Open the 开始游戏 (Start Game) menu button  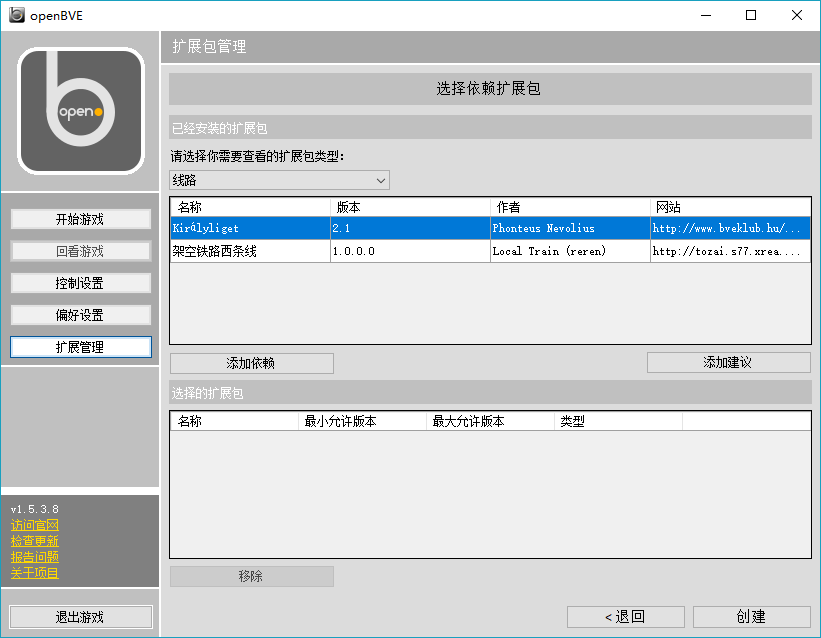(x=81, y=219)
